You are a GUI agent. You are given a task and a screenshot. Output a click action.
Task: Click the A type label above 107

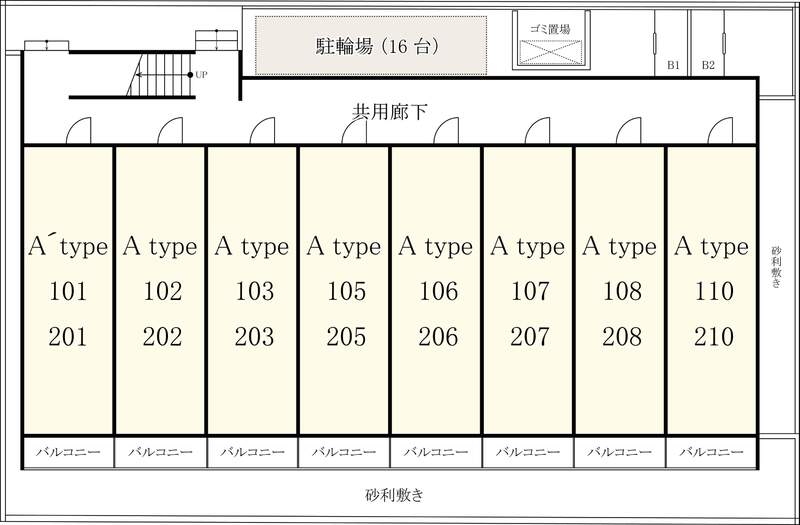point(528,247)
